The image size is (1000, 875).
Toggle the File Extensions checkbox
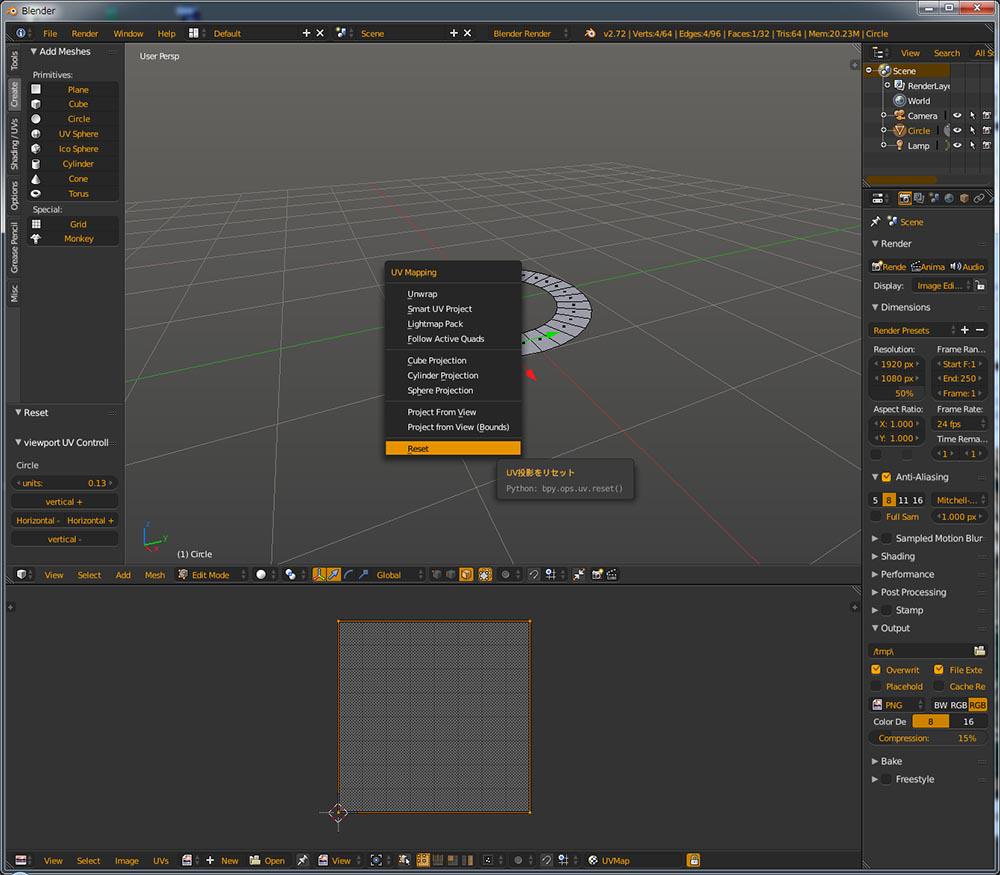[x=939, y=670]
